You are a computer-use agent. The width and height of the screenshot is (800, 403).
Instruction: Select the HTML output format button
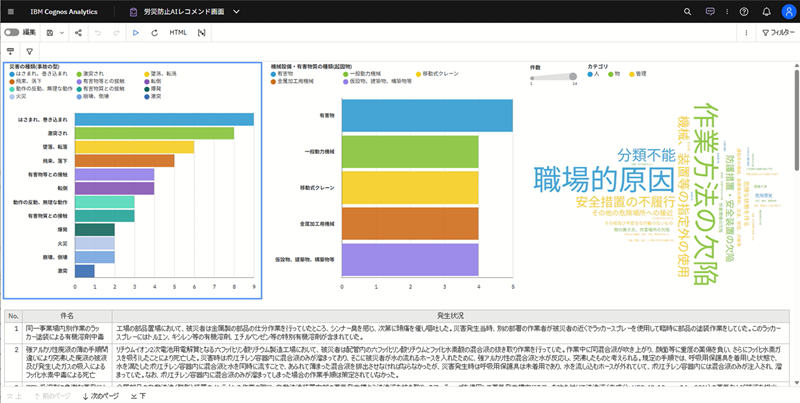pos(178,33)
